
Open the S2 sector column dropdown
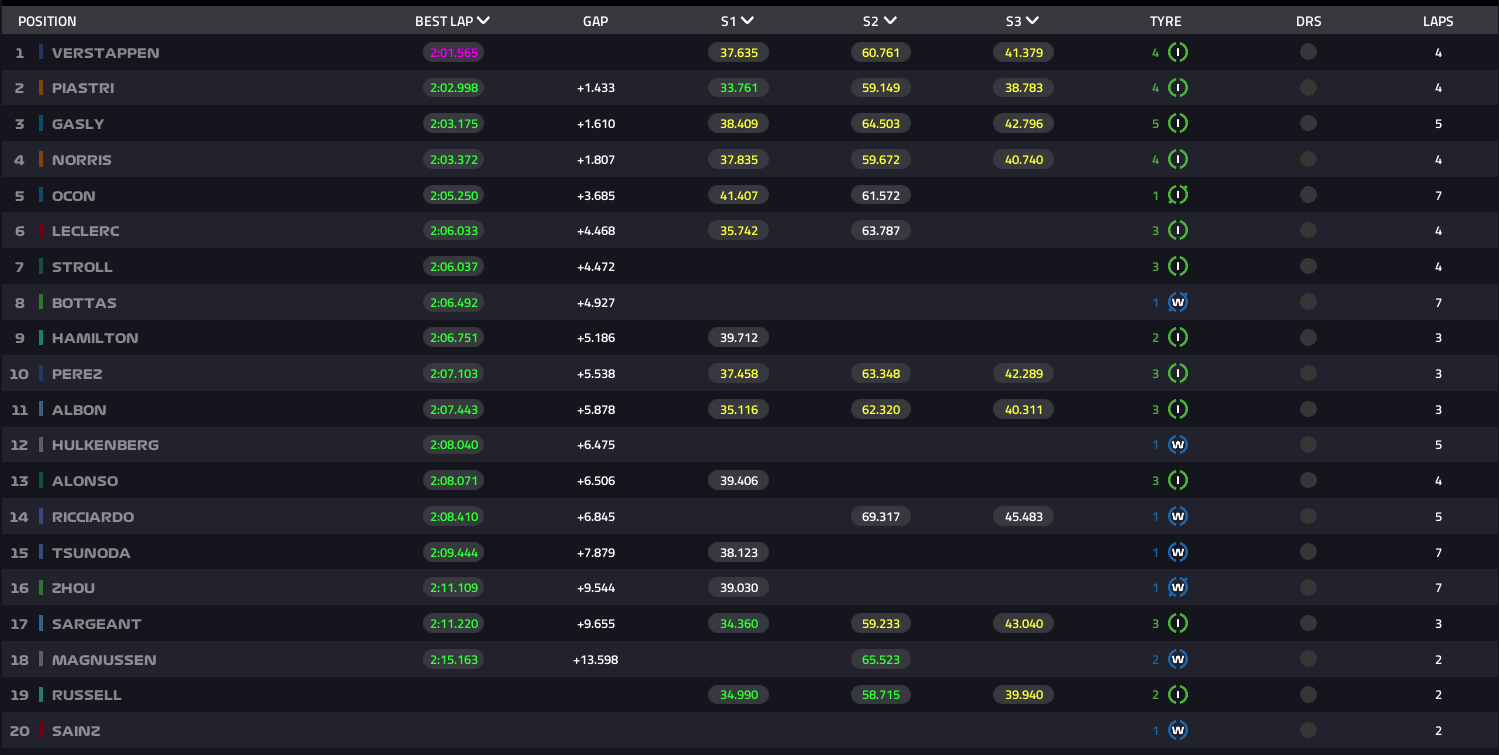click(x=890, y=21)
